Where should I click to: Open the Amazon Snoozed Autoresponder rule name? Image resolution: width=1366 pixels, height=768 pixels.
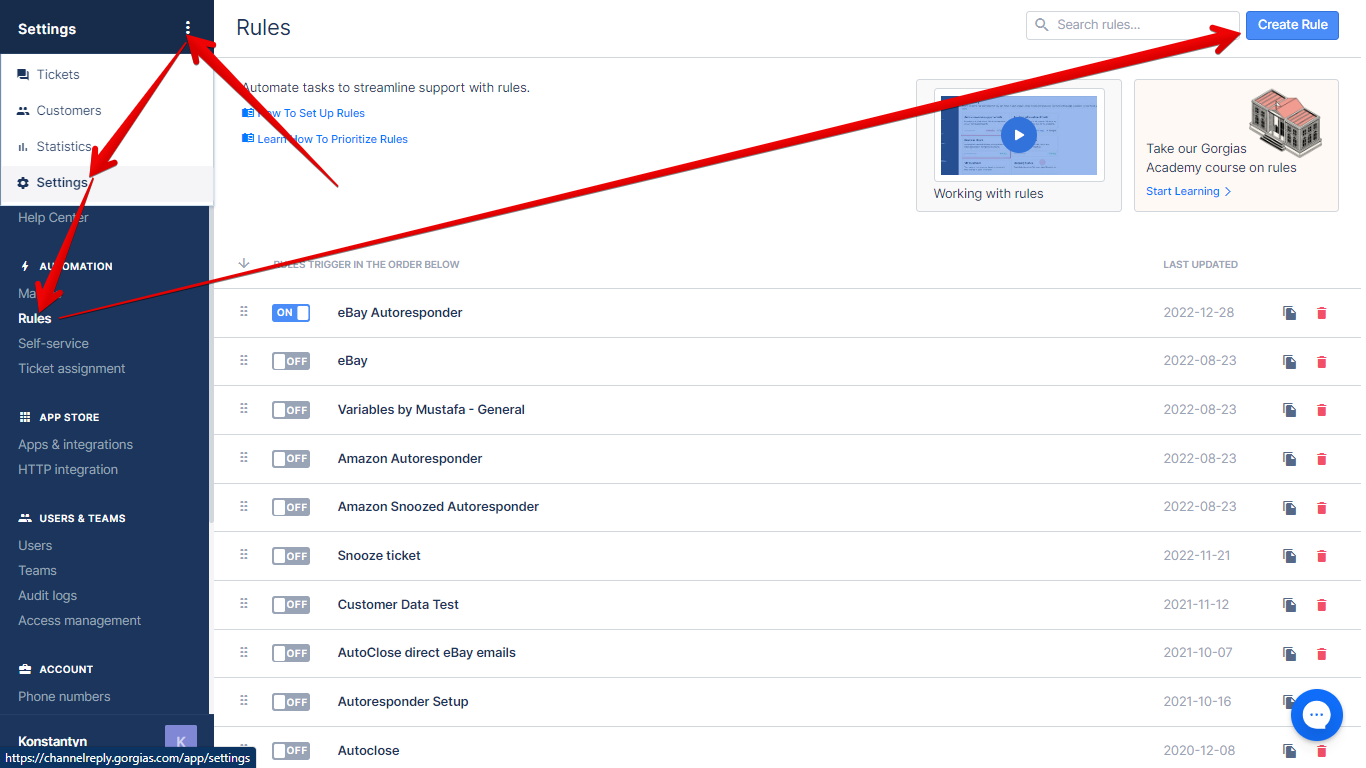click(438, 507)
